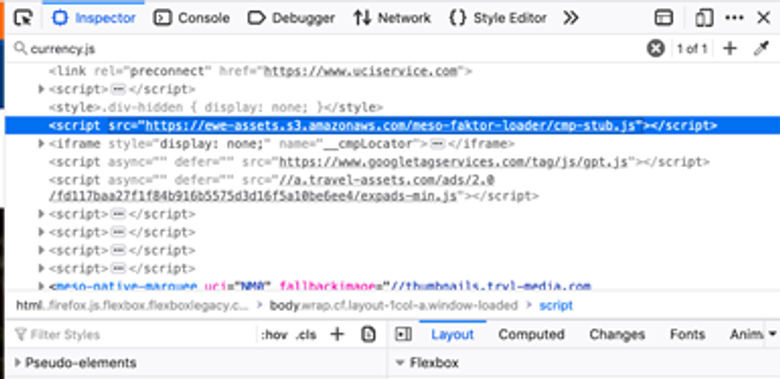The image size is (780, 379).
Task: Activate the element picker icon
Action: 23,18
